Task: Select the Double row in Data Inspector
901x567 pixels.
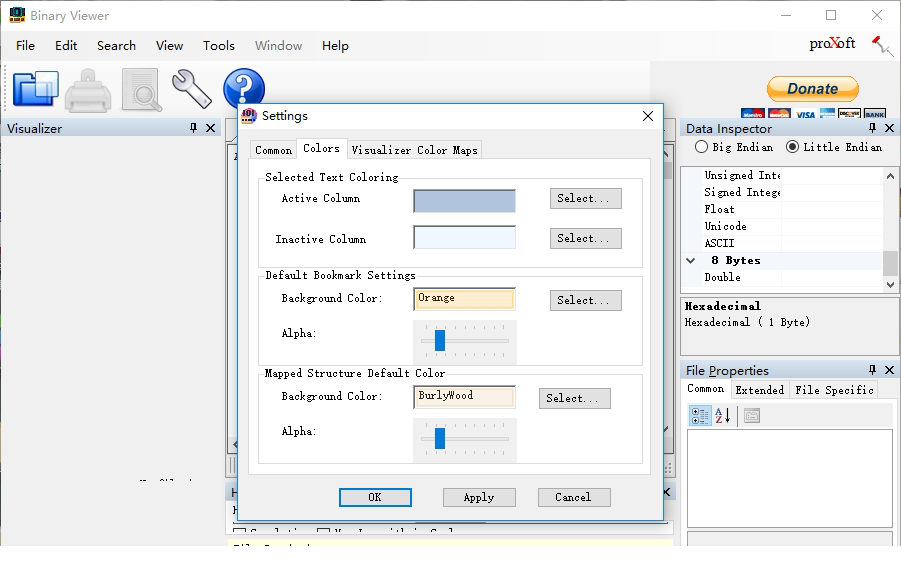Action: point(781,277)
